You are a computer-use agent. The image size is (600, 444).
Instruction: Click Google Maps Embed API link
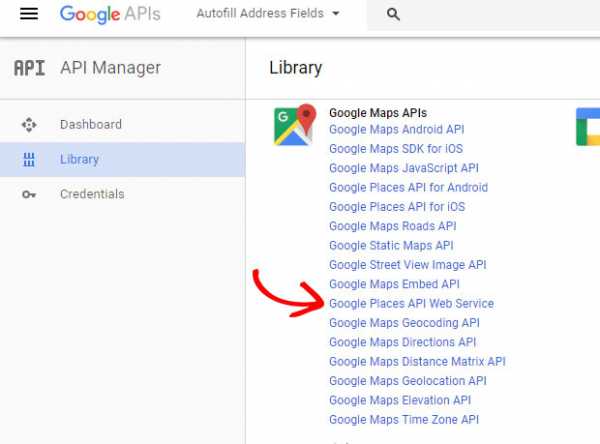click(x=394, y=284)
